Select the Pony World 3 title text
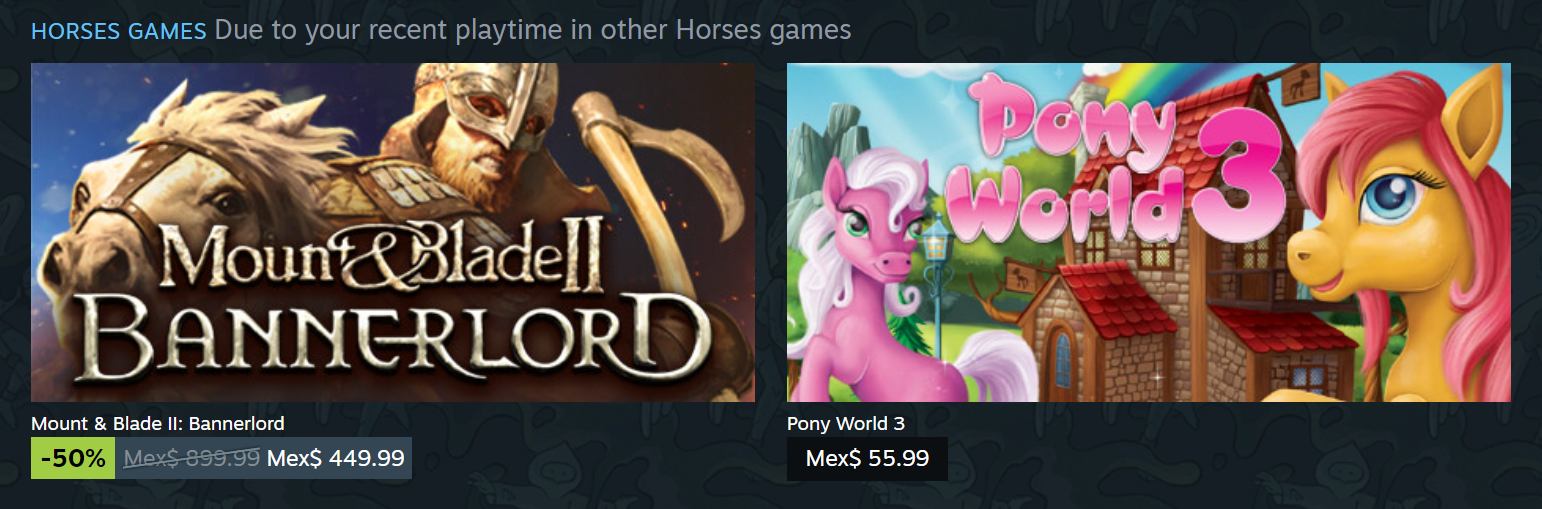The height and width of the screenshot is (509, 1542). pyautogui.click(x=846, y=423)
